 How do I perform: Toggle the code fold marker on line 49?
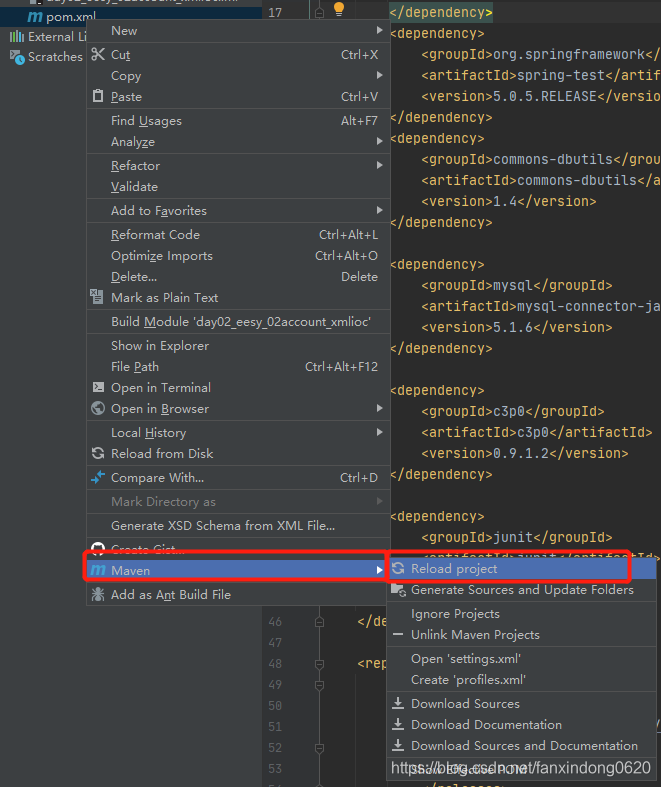319,685
